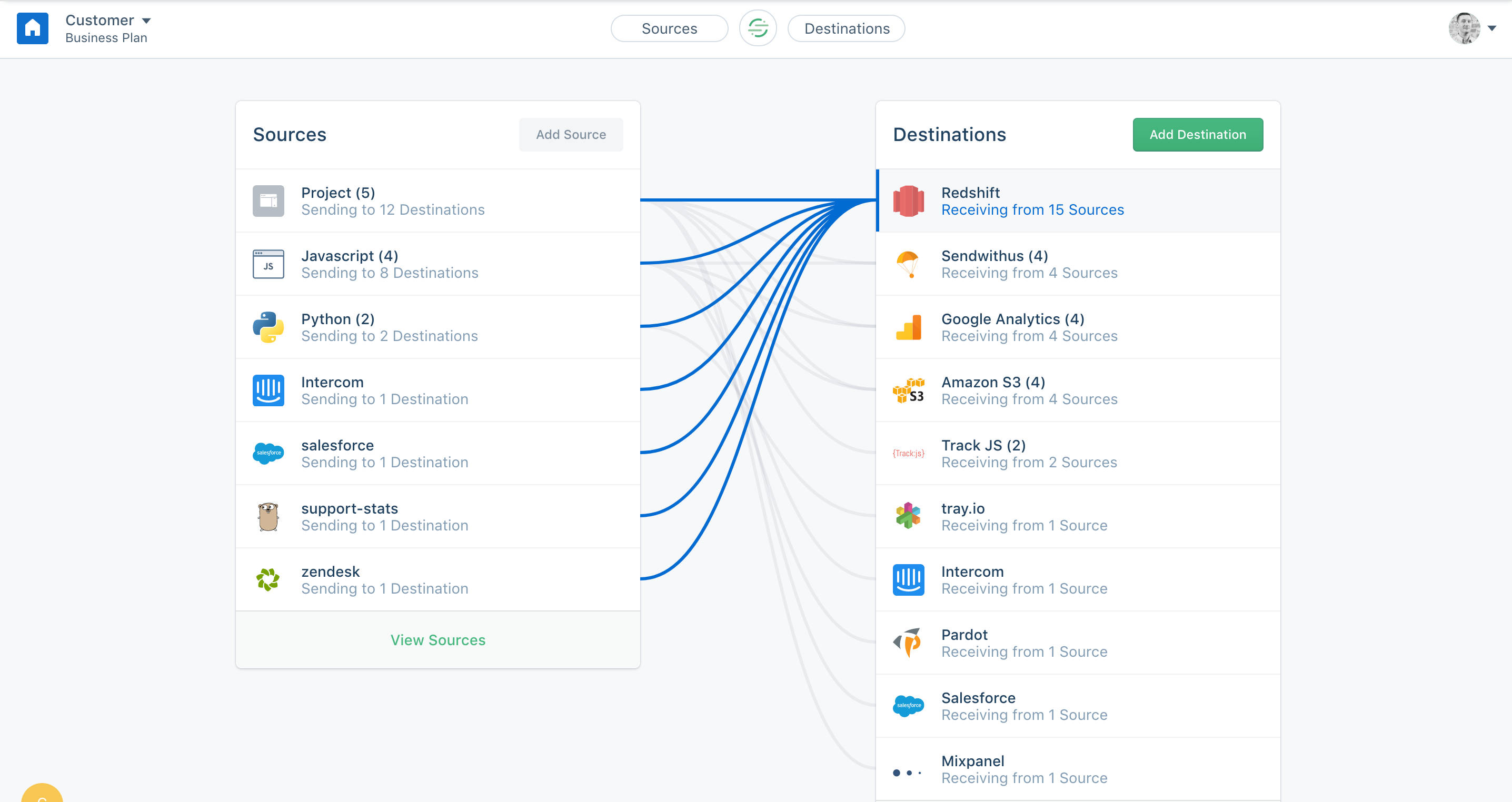Click the Google Analytics destination icon
Screen dimensions: 1512x802
[x=909, y=327]
